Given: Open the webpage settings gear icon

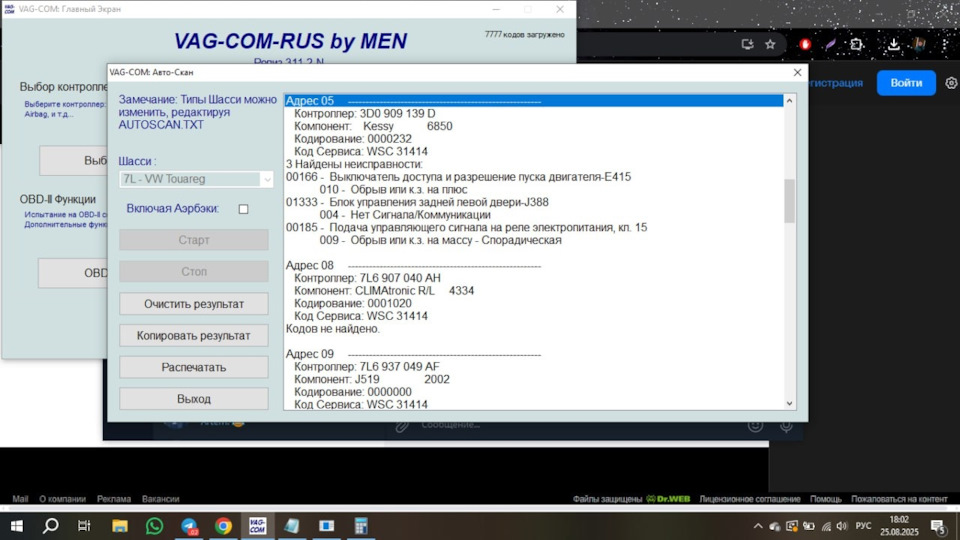Looking at the screenshot, I should point(951,83).
